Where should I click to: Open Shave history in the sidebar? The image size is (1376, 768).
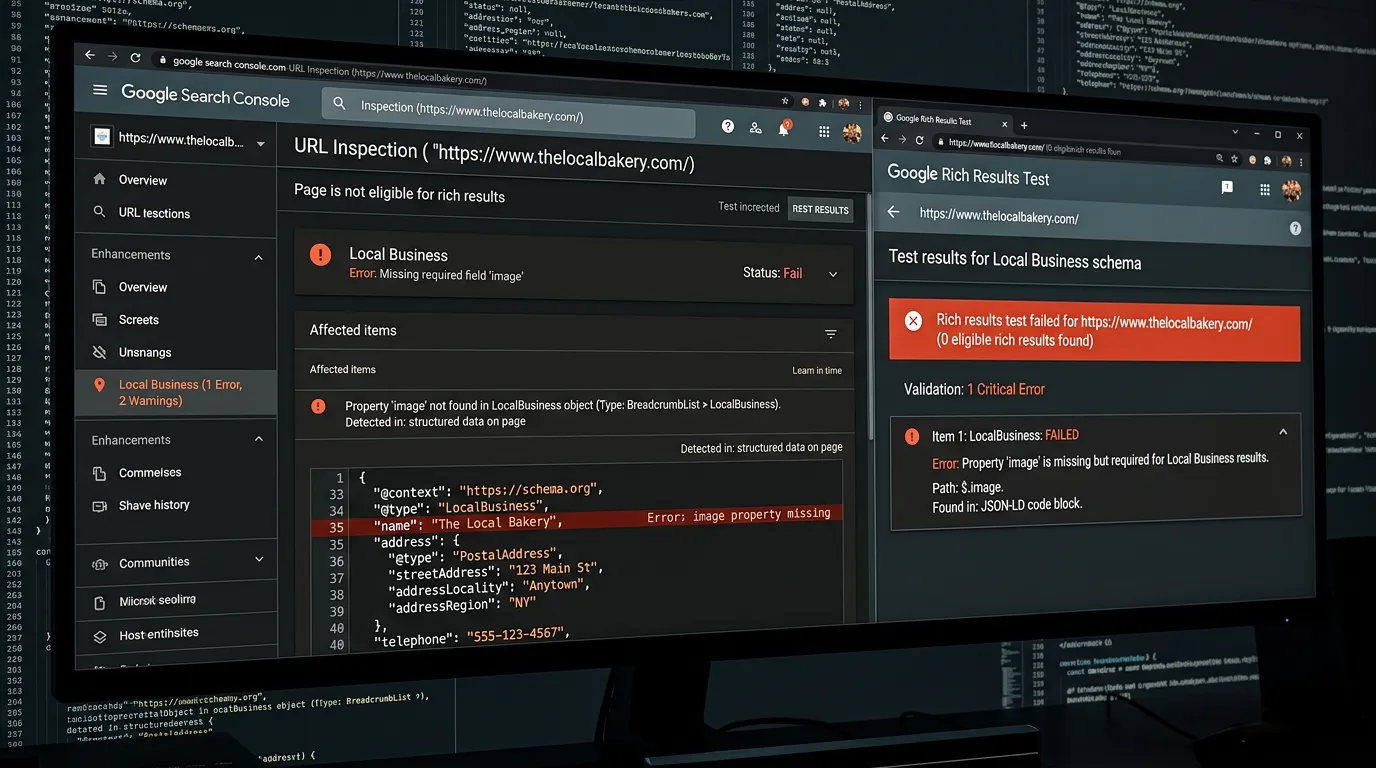154,505
